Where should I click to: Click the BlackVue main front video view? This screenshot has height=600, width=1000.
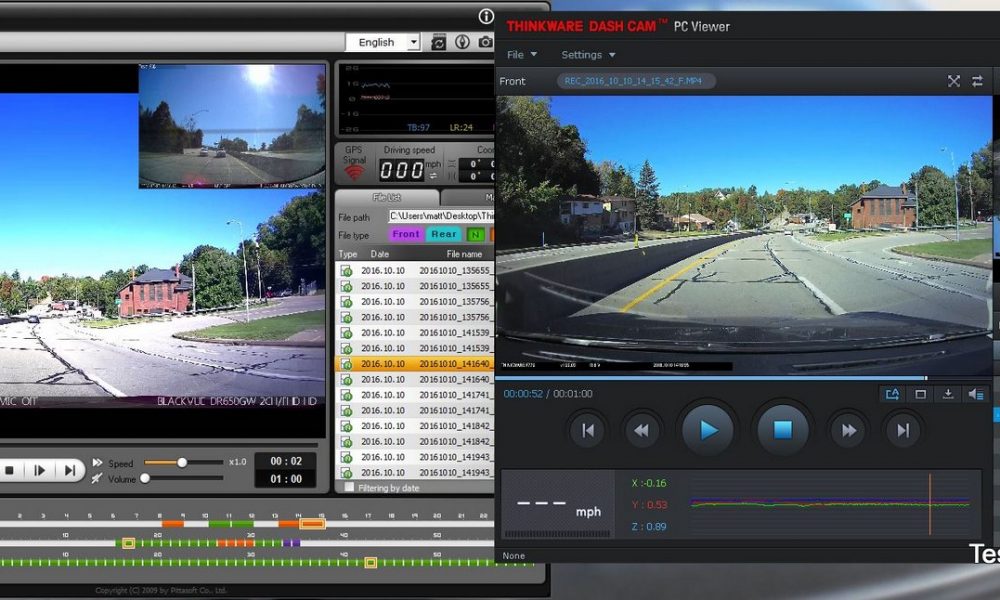162,251
